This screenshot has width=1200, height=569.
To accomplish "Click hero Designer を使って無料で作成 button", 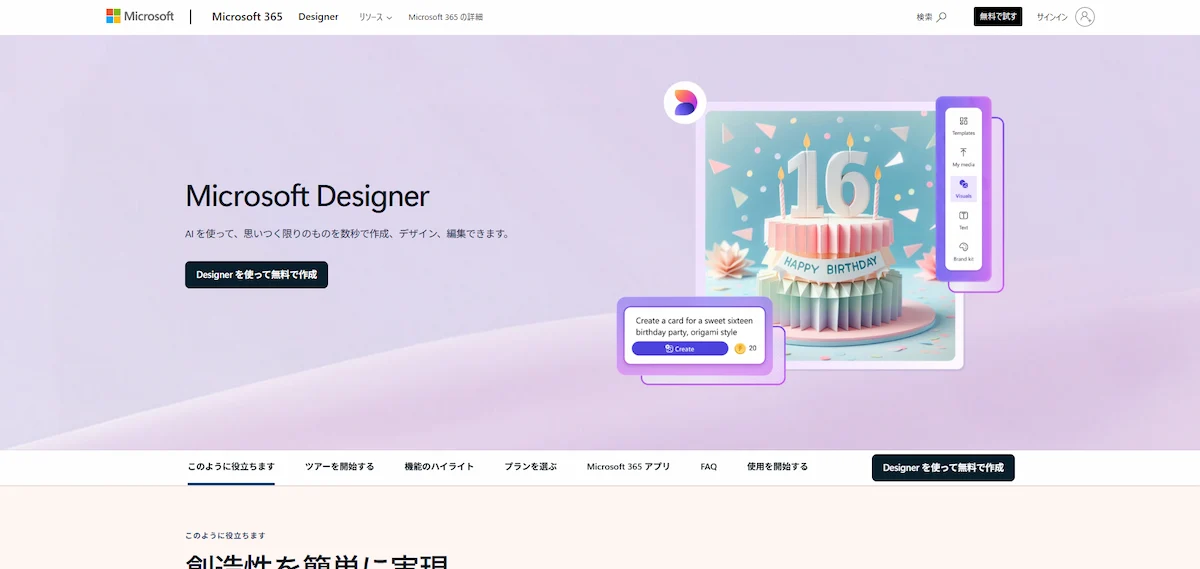I will click(256, 275).
